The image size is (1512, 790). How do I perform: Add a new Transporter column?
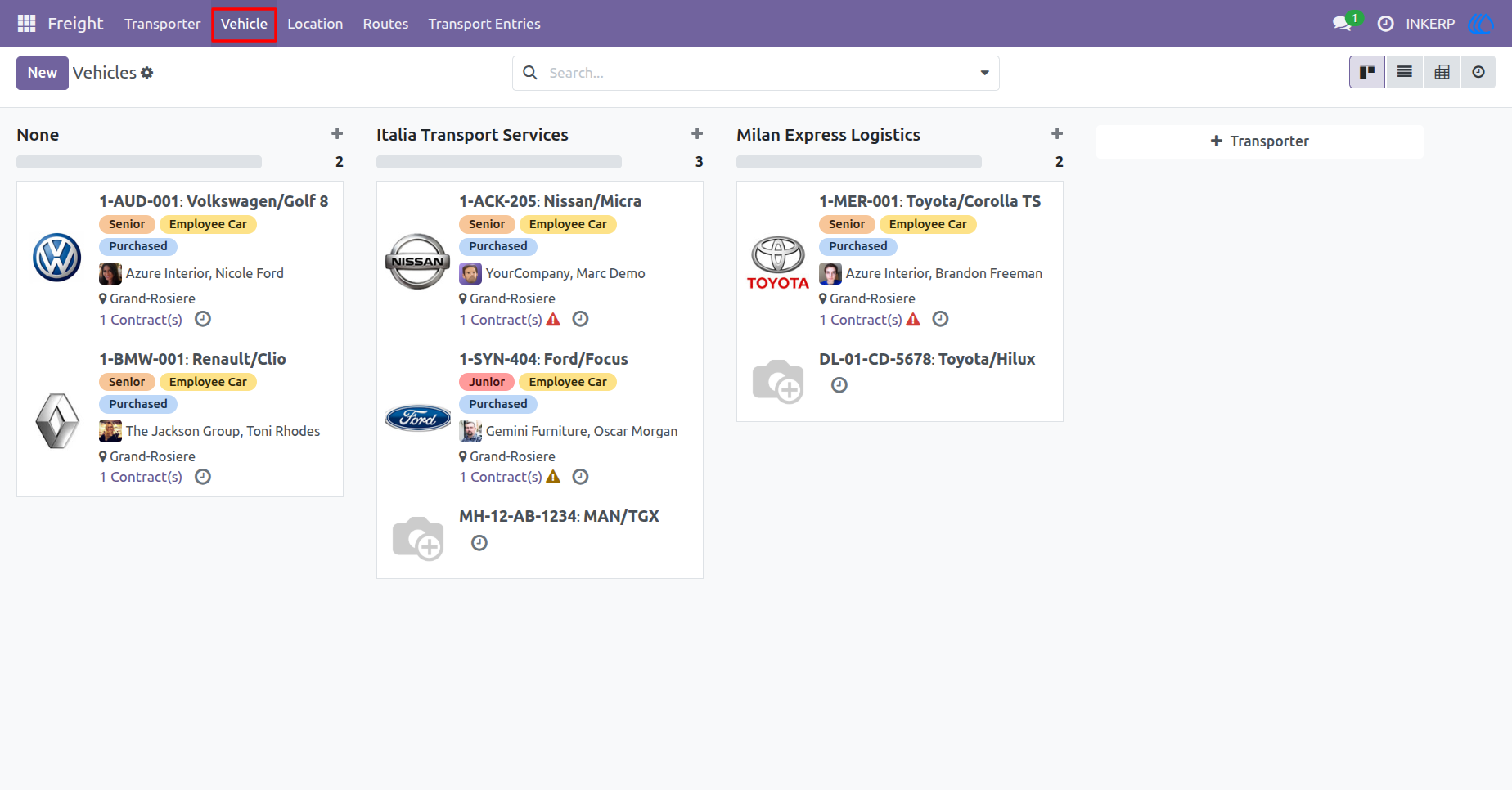(1260, 141)
